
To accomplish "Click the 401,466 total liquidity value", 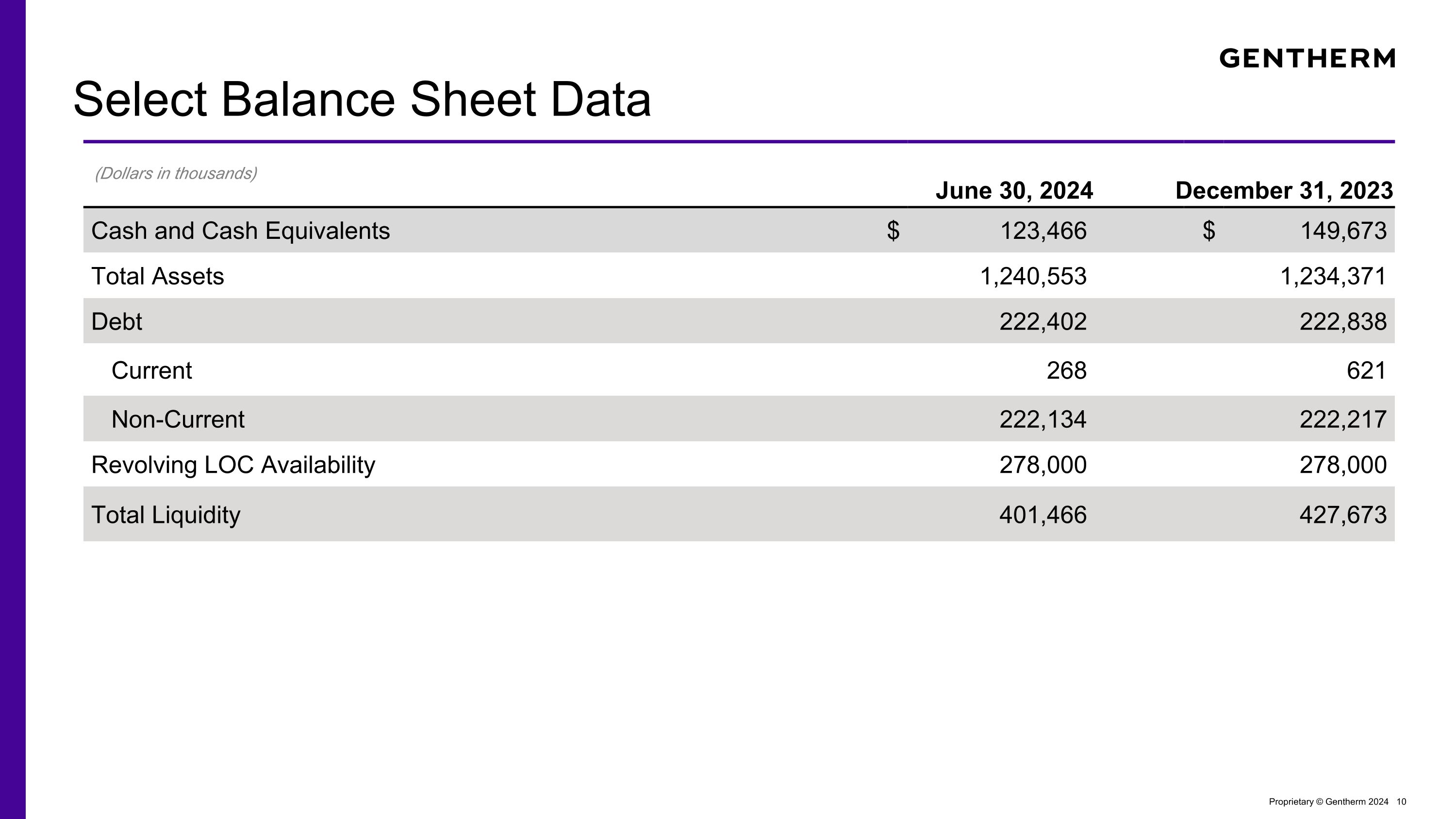I will pos(1043,515).
